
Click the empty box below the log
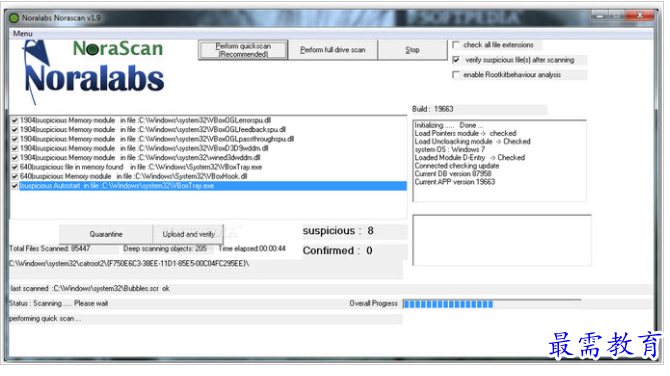pyautogui.click(x=502, y=241)
